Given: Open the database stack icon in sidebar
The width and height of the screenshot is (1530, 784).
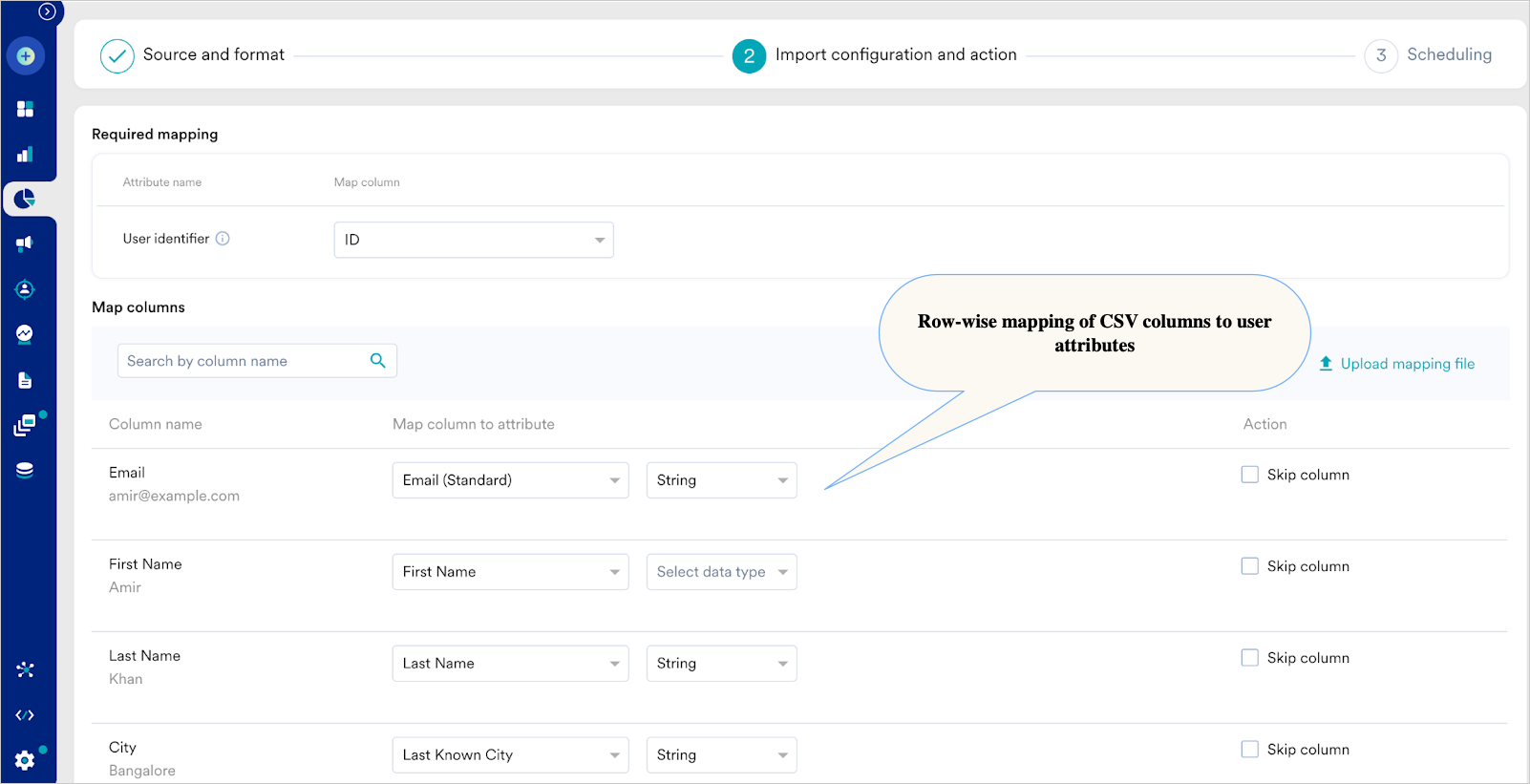Looking at the screenshot, I should pos(26,470).
